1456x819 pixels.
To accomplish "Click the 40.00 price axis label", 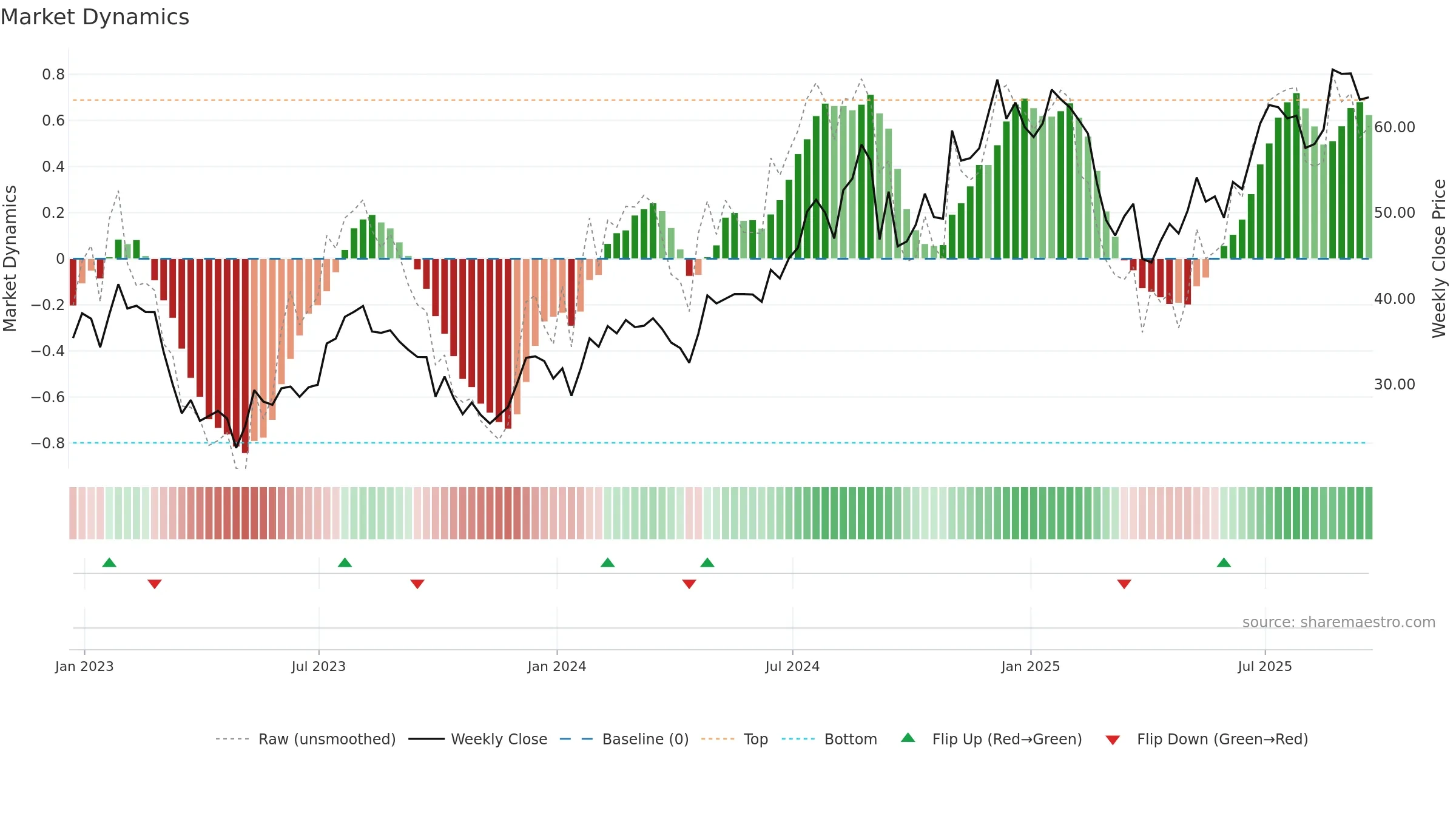I will (x=1395, y=299).
